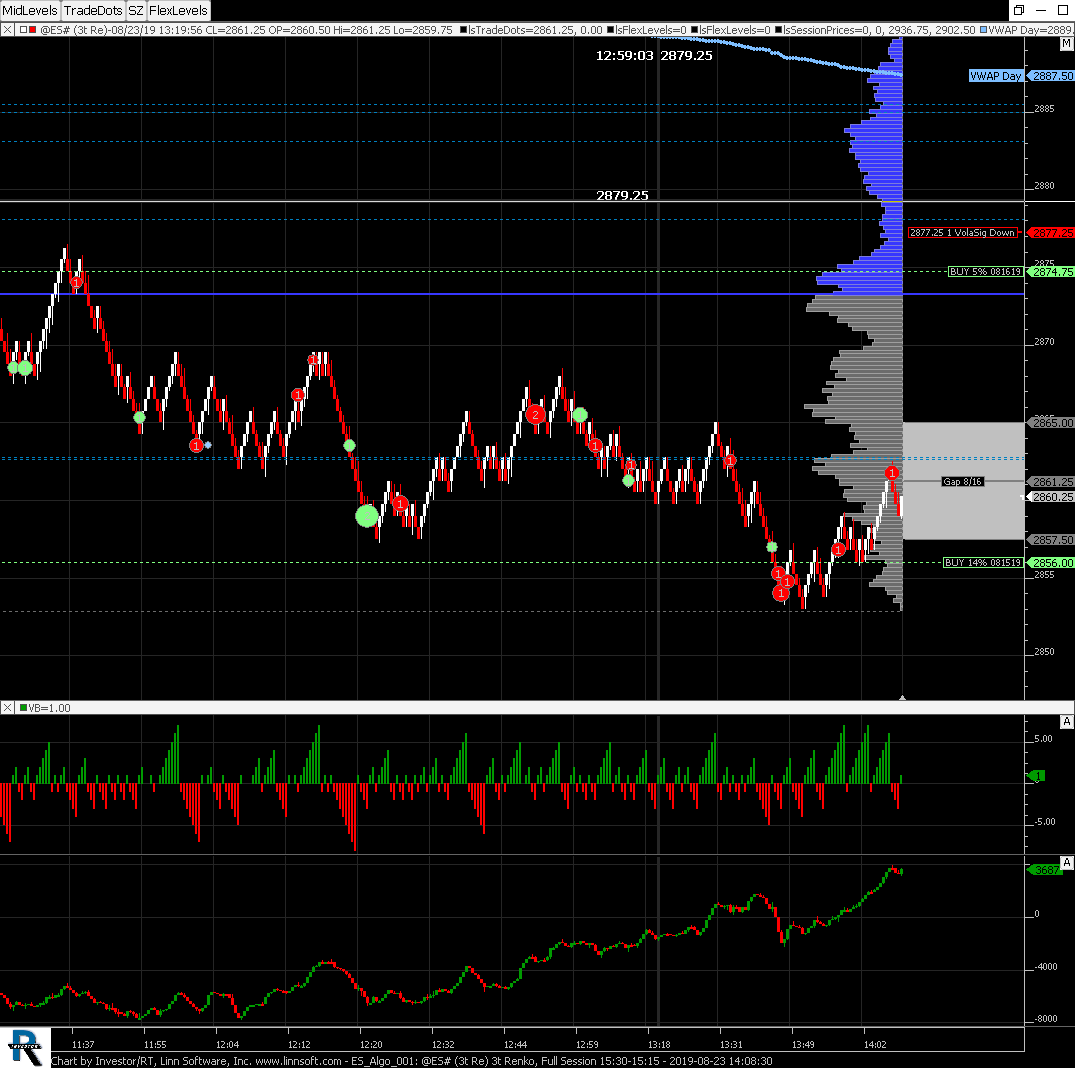Image resolution: width=1075 pixels, height=1068 pixels.
Task: Click the 2877.25 VolaSig Down label
Action: tap(963, 232)
